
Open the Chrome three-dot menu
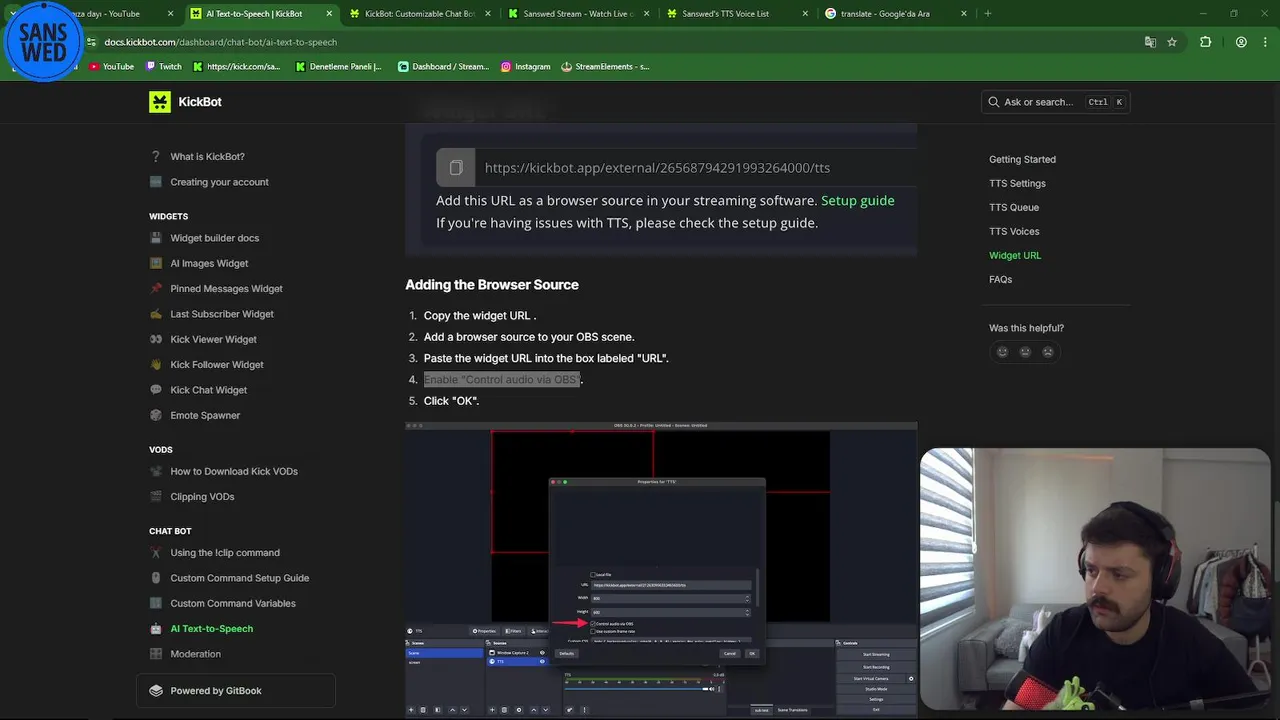pyautogui.click(x=1263, y=42)
